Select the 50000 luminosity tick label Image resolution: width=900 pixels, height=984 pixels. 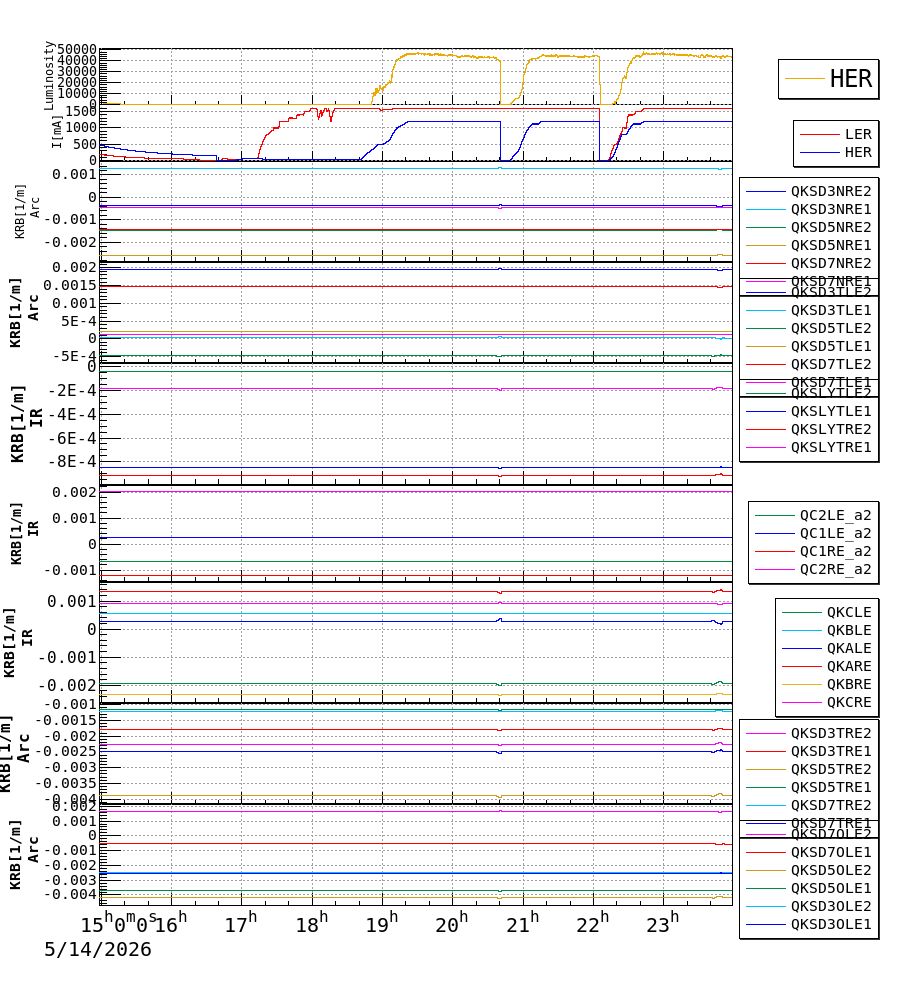[77, 50]
